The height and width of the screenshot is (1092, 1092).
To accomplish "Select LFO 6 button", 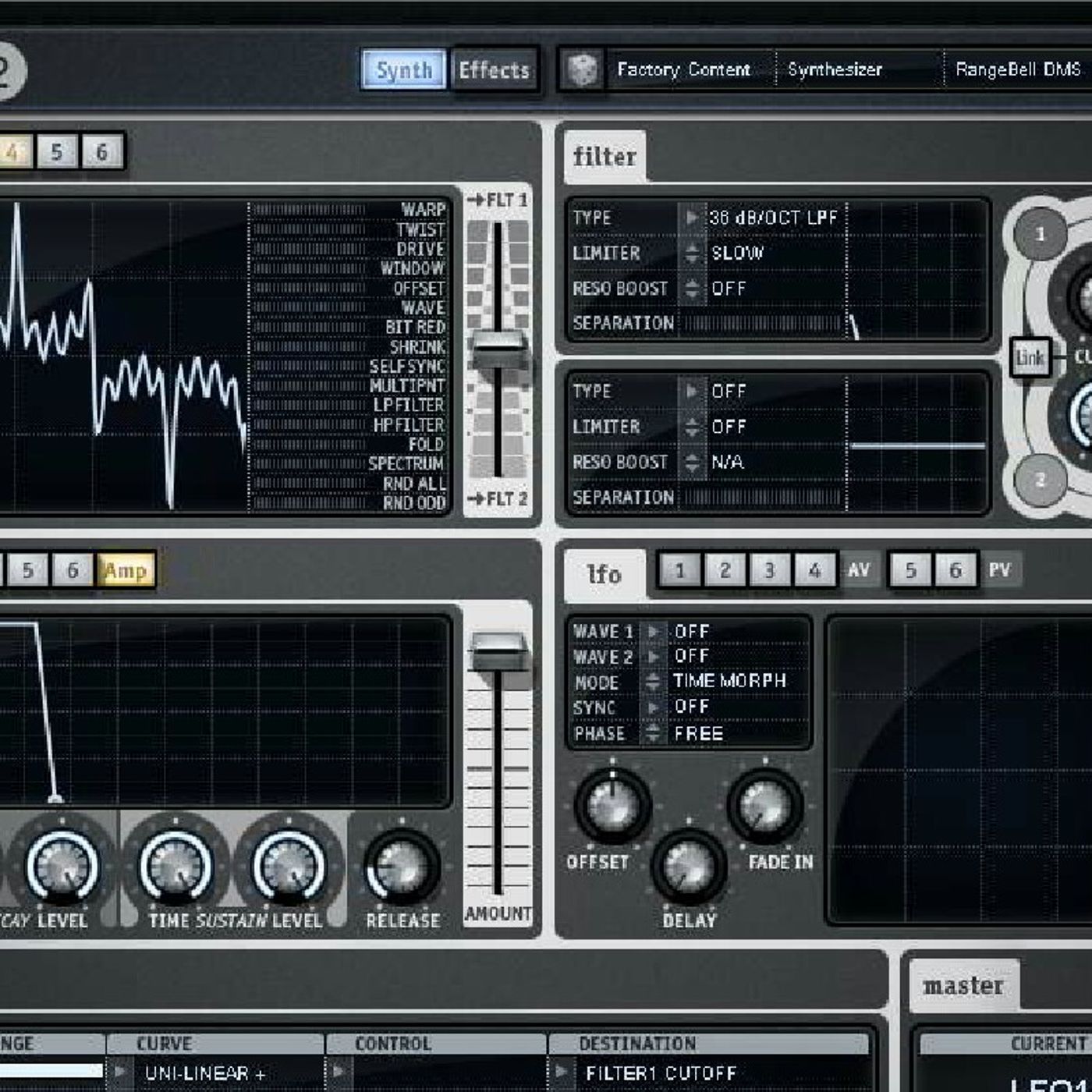I will (x=955, y=569).
